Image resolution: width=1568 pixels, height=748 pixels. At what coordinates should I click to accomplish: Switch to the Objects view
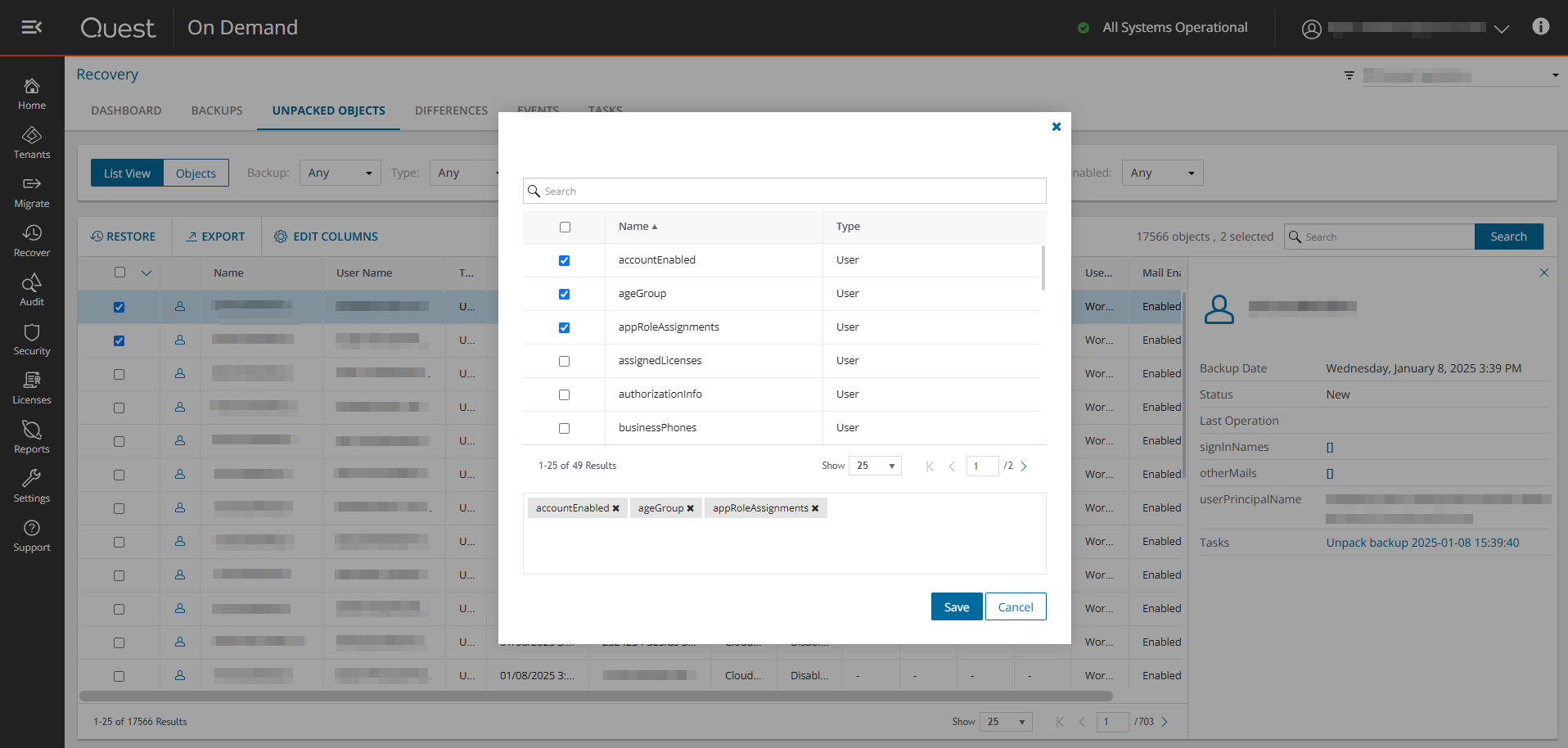pos(196,173)
